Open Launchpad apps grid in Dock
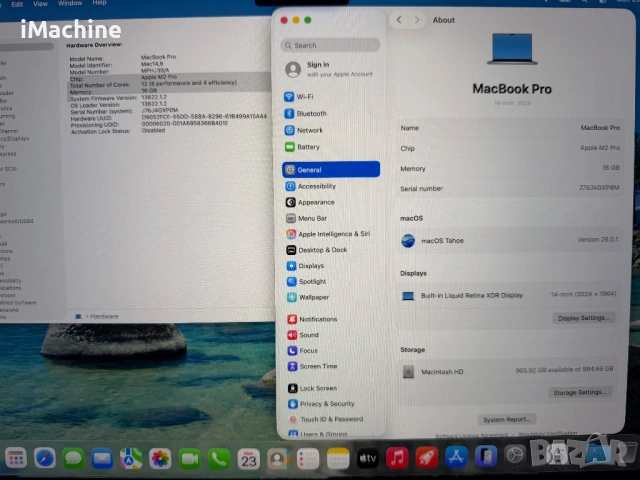 coord(16,458)
